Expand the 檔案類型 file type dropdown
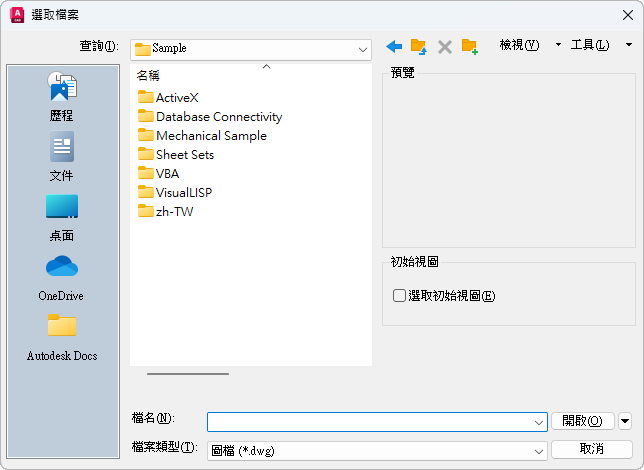This screenshot has width=644, height=470. (539, 449)
